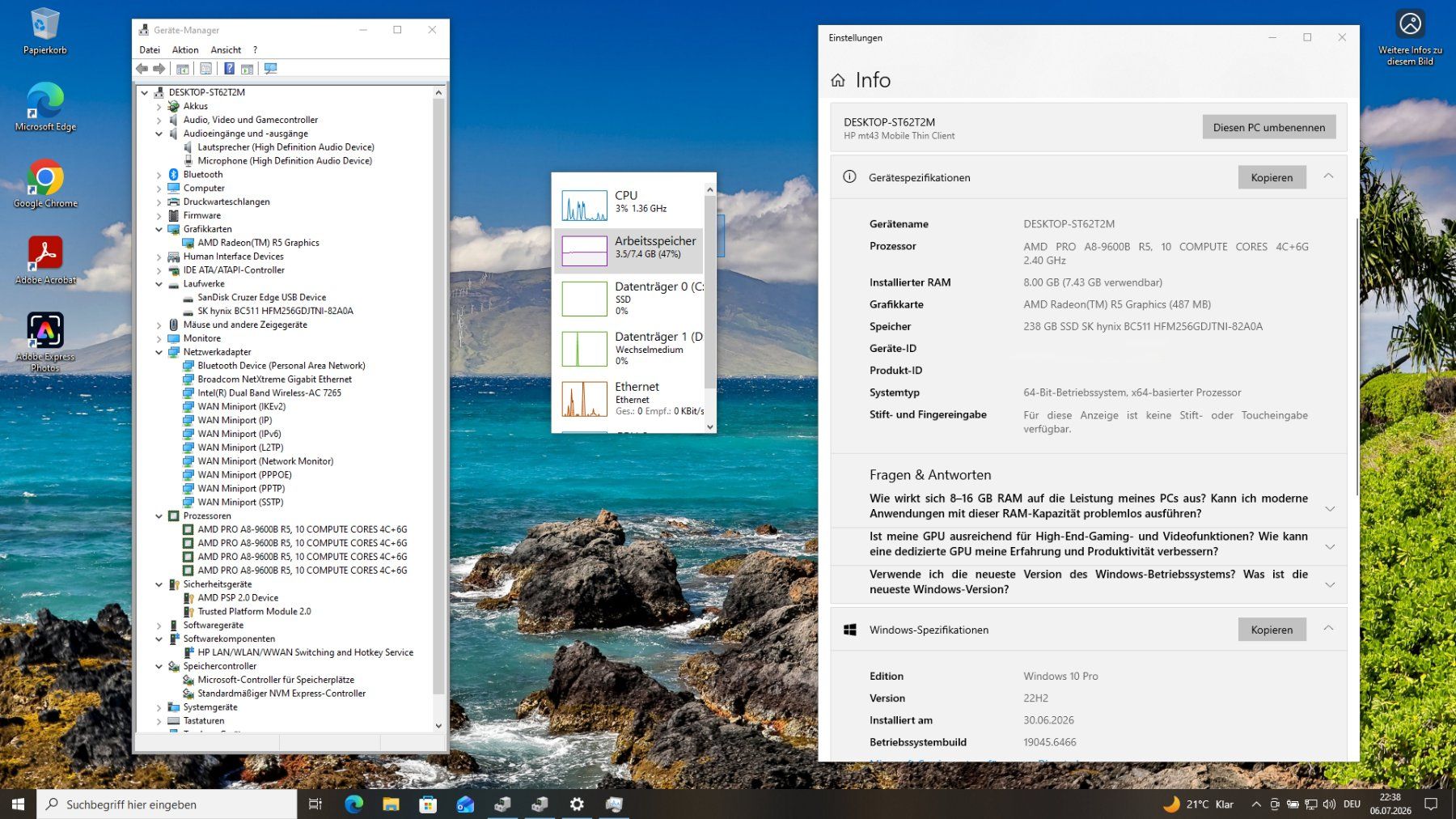This screenshot has height=819, width=1456.
Task: Select the Adobe Express Photos desktop icon
Action: tap(45, 342)
